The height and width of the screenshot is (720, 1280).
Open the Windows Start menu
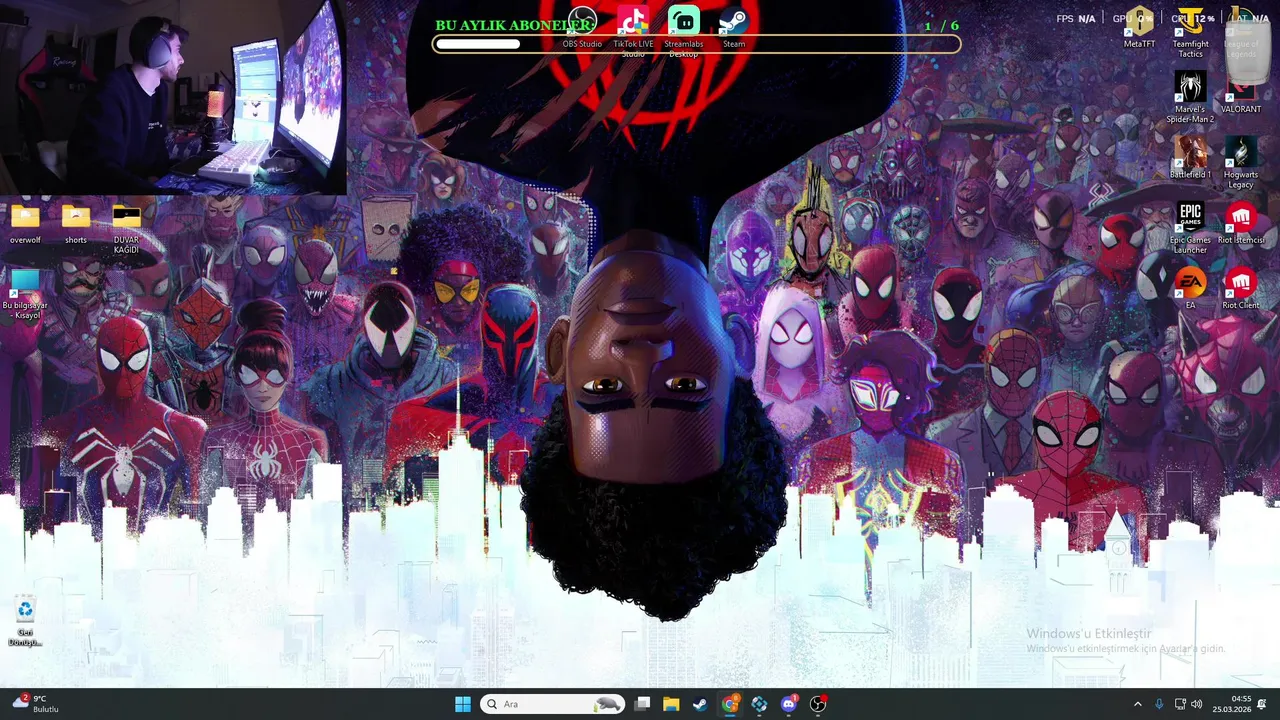pos(463,704)
